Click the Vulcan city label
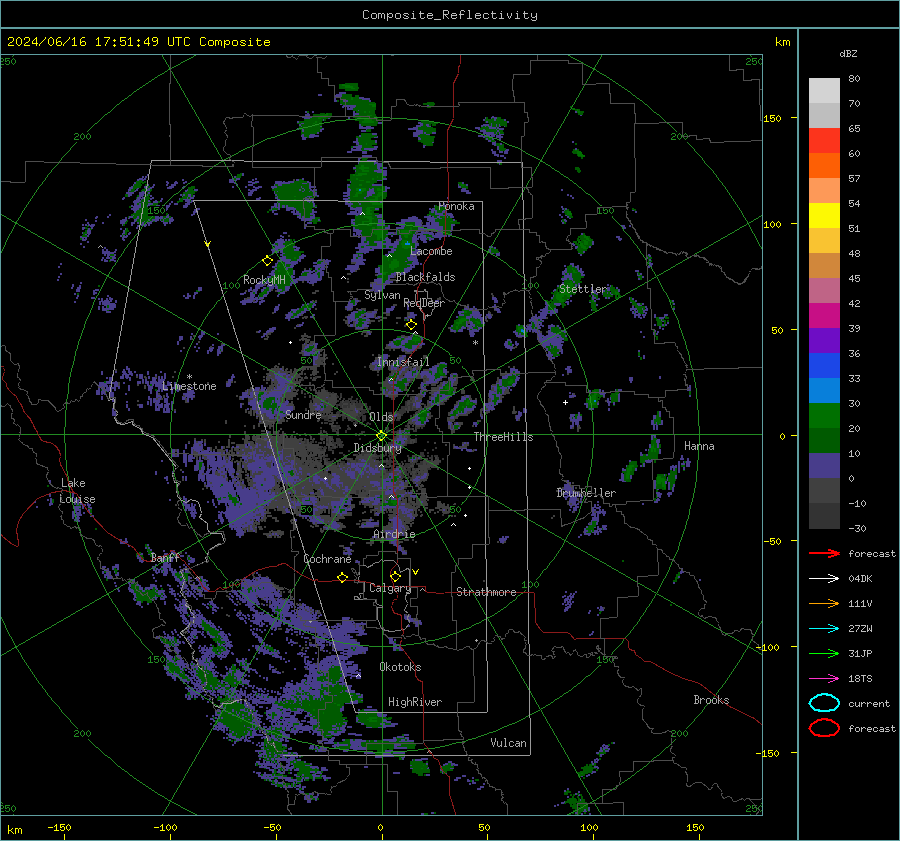The image size is (900, 841). [508, 743]
